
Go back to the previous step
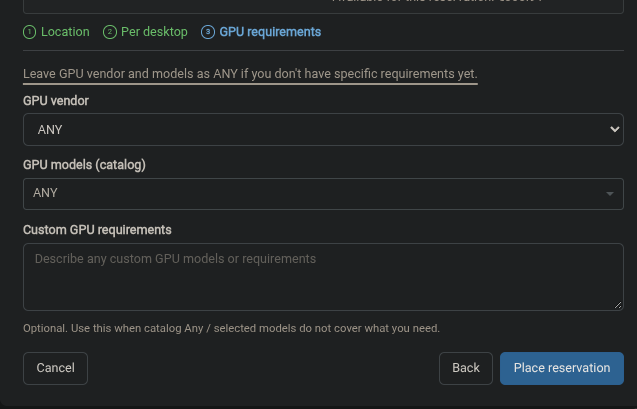click(466, 368)
